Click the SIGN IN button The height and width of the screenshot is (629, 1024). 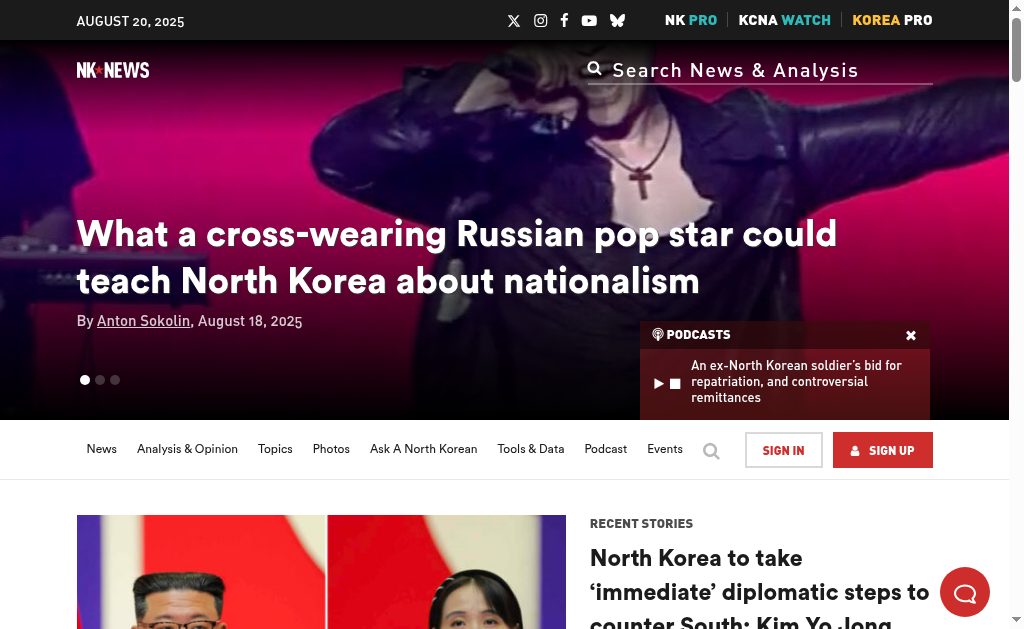[784, 450]
